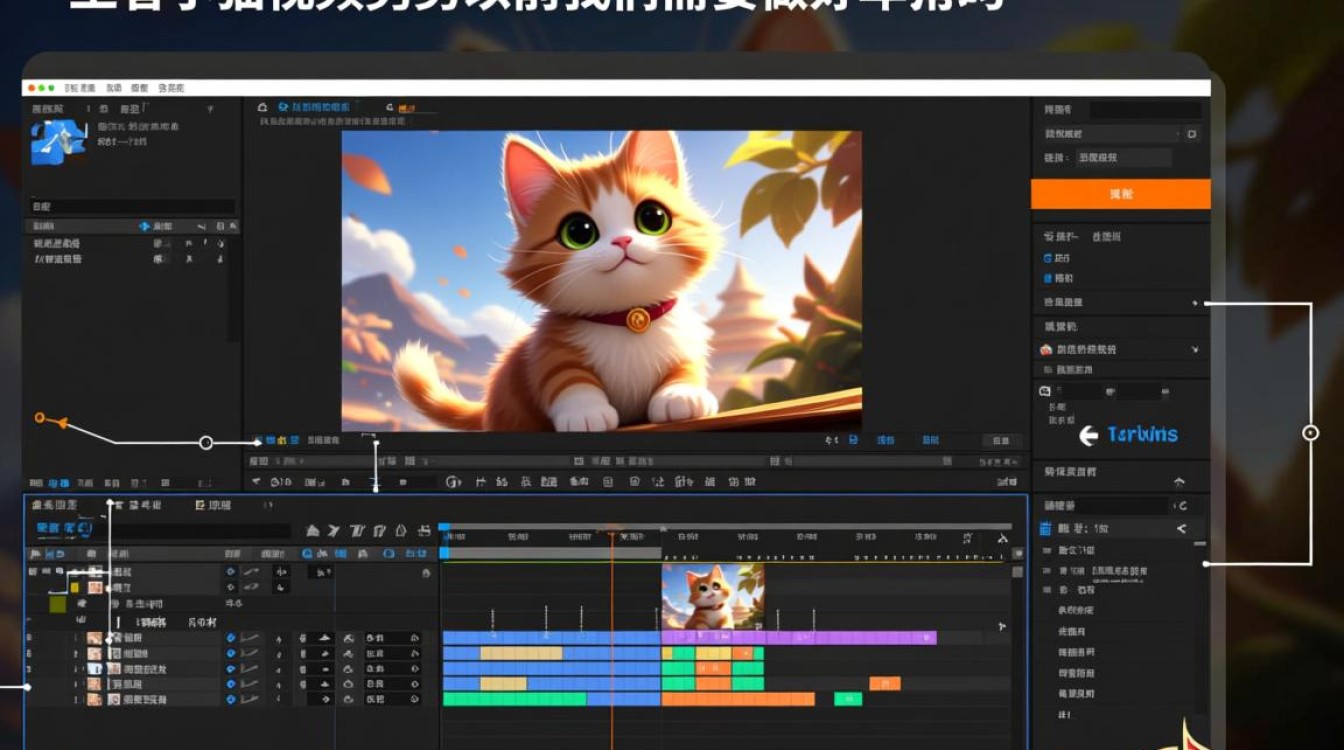1344x750 pixels.
Task: Click the blue 3D project icon in the upper-left panel
Action: click(x=59, y=142)
